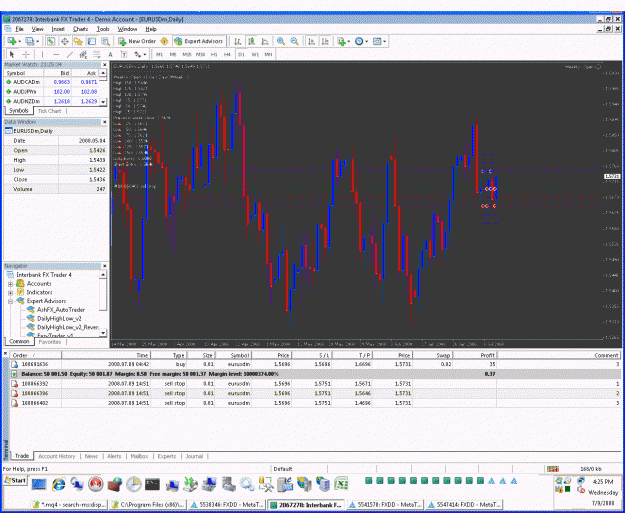Click the Windows Start button
Viewport: 625px width, 513px height.
[x=15, y=481]
